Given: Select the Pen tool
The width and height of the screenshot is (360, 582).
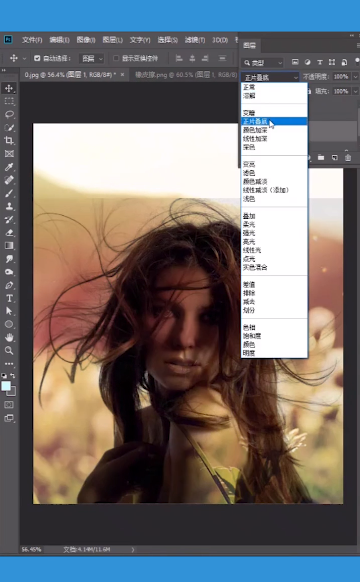Looking at the screenshot, I should point(9,285).
